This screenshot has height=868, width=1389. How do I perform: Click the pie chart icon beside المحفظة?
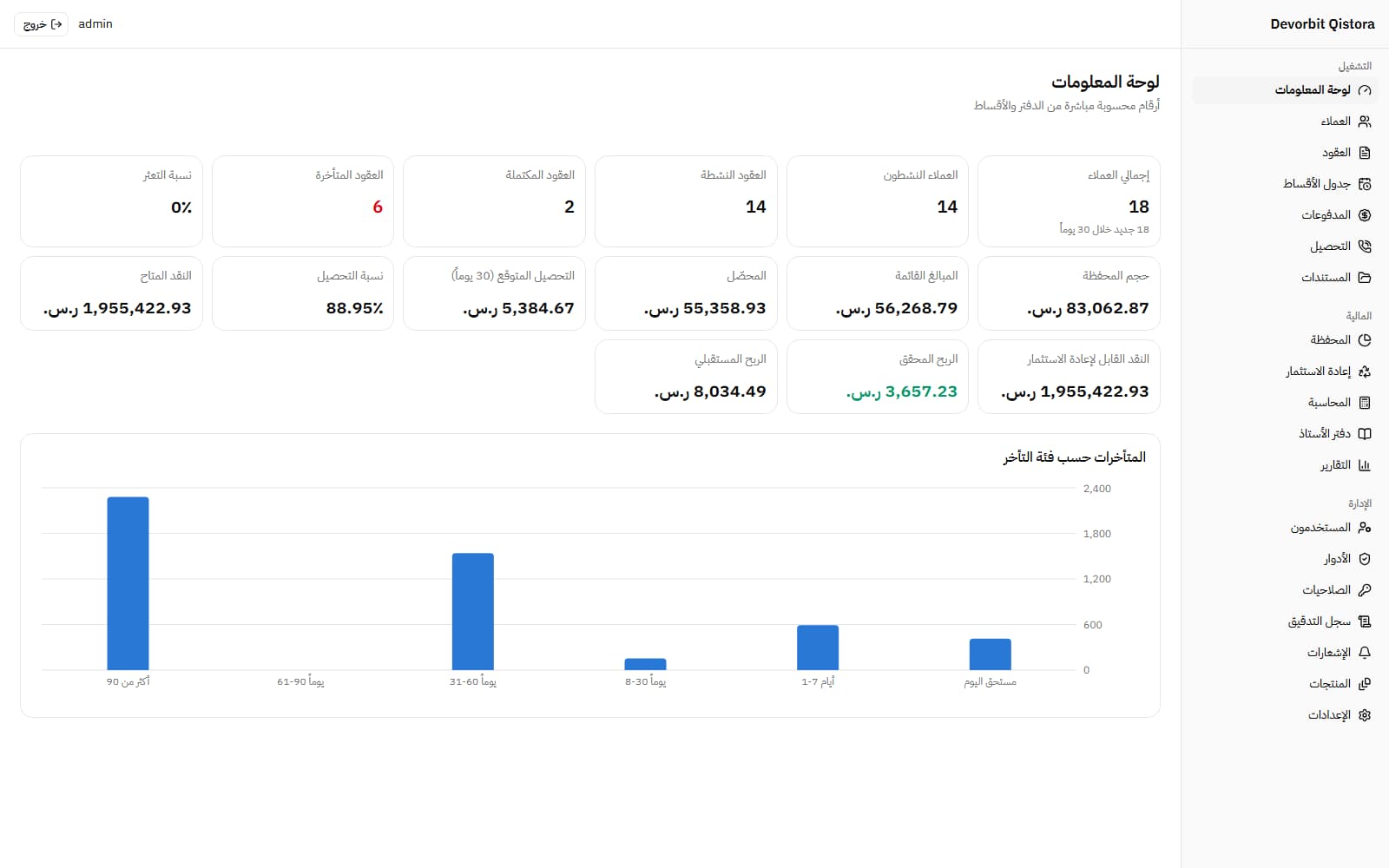tap(1365, 340)
